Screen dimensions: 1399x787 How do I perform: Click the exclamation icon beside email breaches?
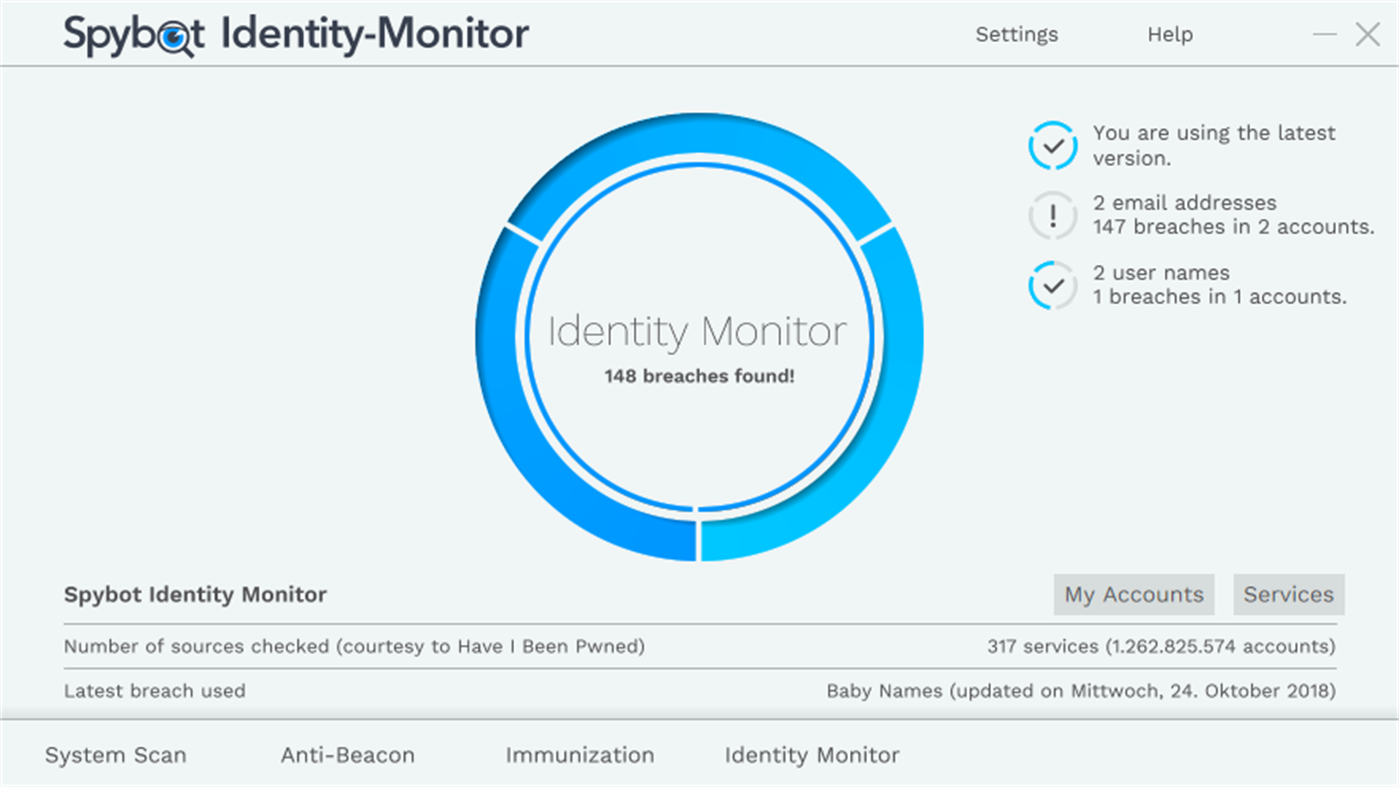[x=1052, y=215]
